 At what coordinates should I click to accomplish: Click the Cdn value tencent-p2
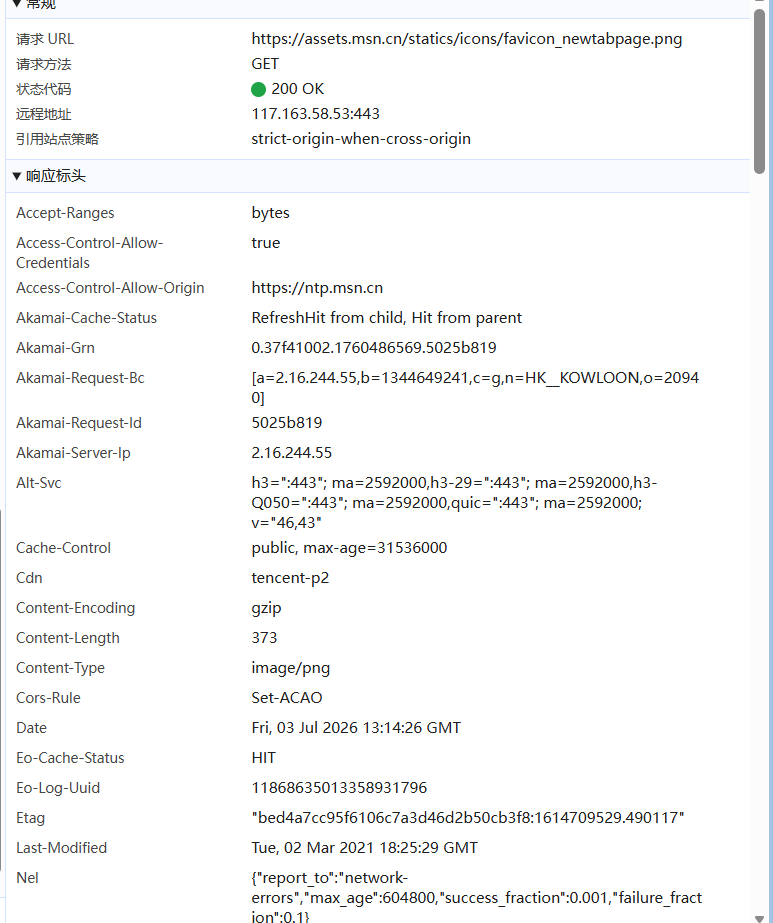coord(290,578)
